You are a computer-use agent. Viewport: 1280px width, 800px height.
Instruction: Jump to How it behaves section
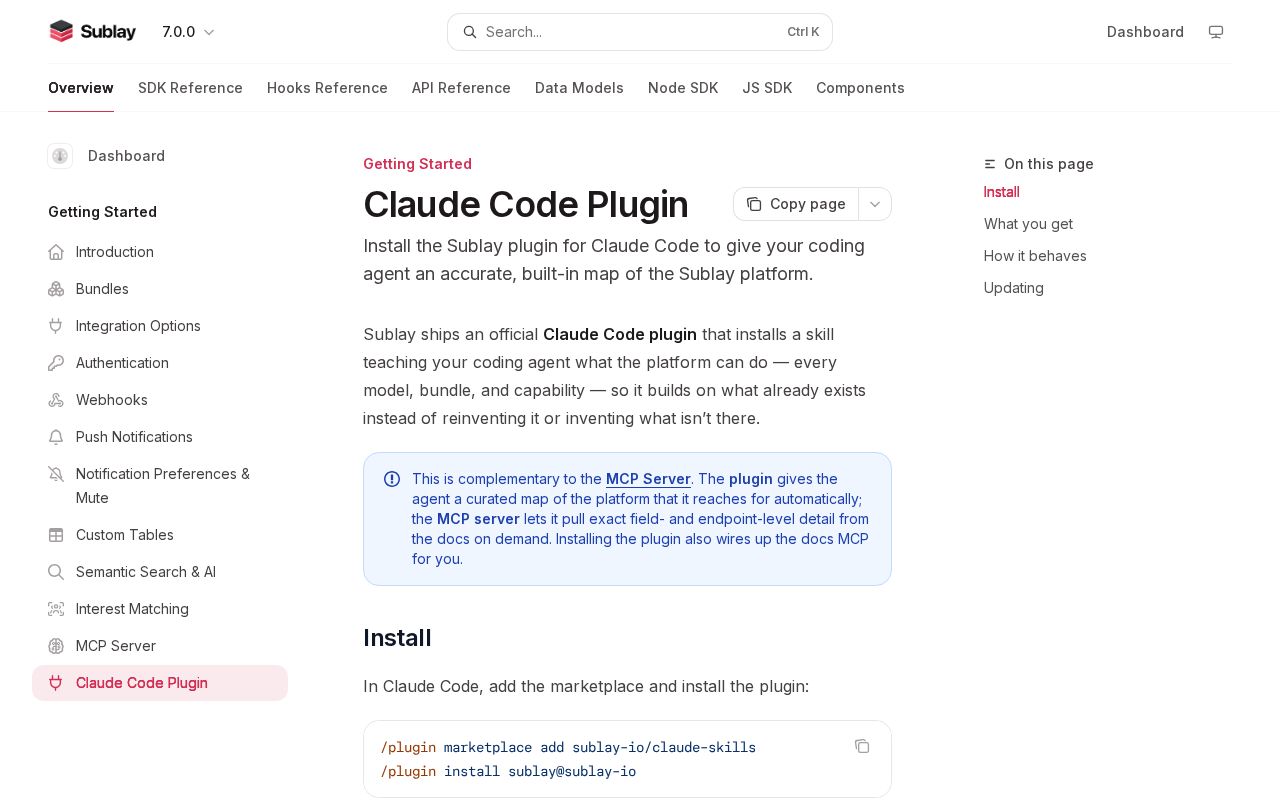(x=1035, y=256)
